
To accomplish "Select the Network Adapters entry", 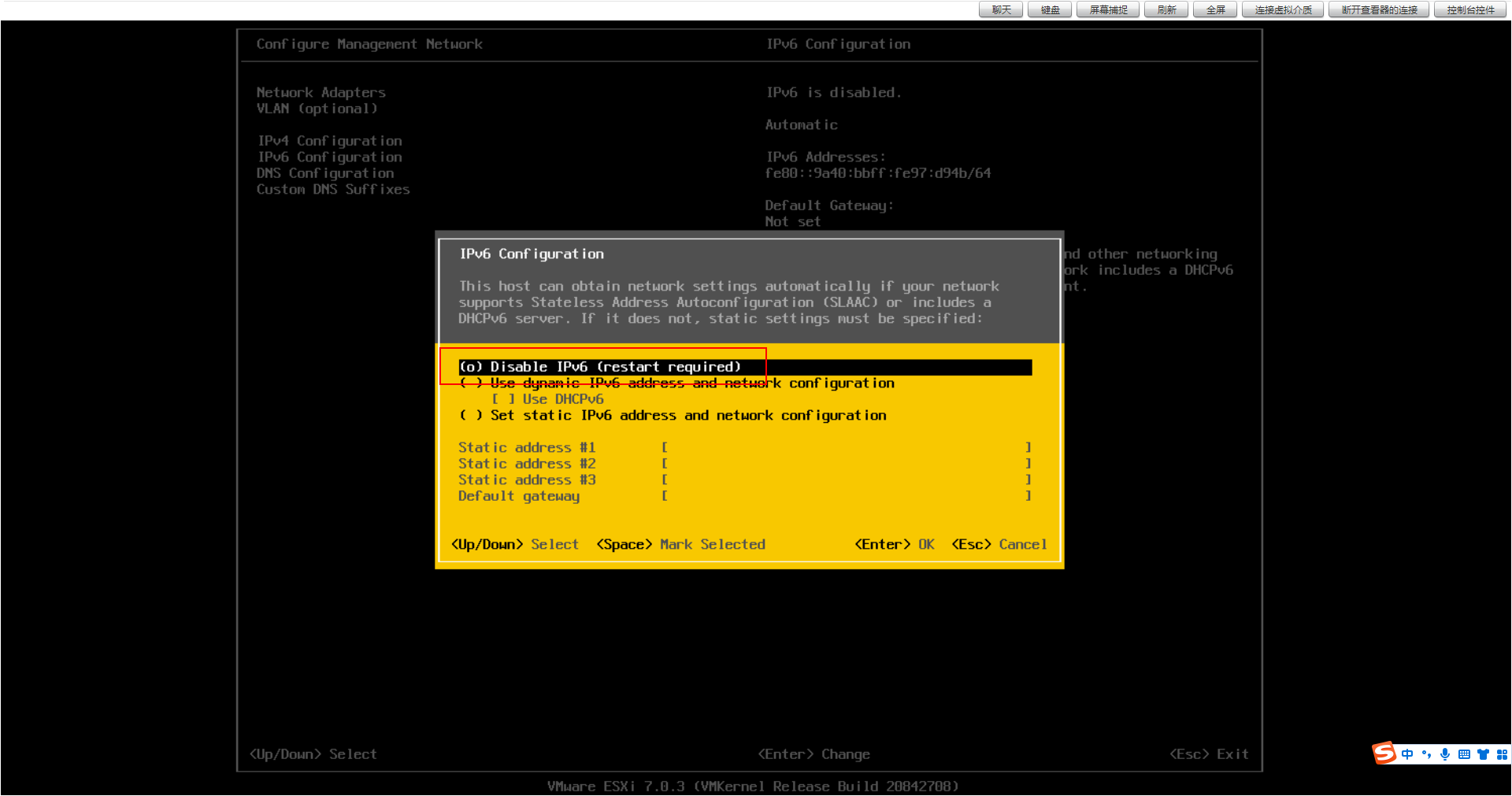I will coord(321,92).
